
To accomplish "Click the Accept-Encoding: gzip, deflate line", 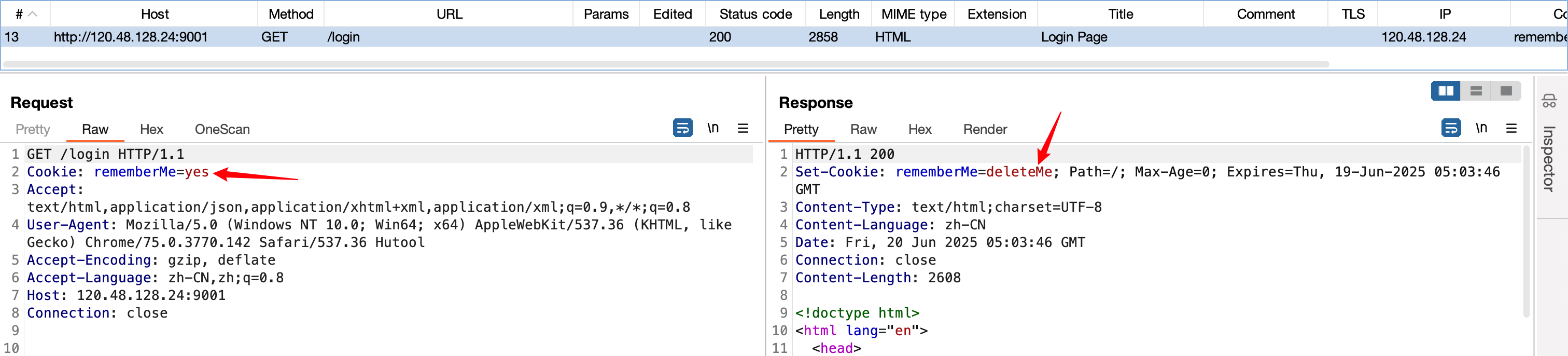I will pyautogui.click(x=151, y=261).
